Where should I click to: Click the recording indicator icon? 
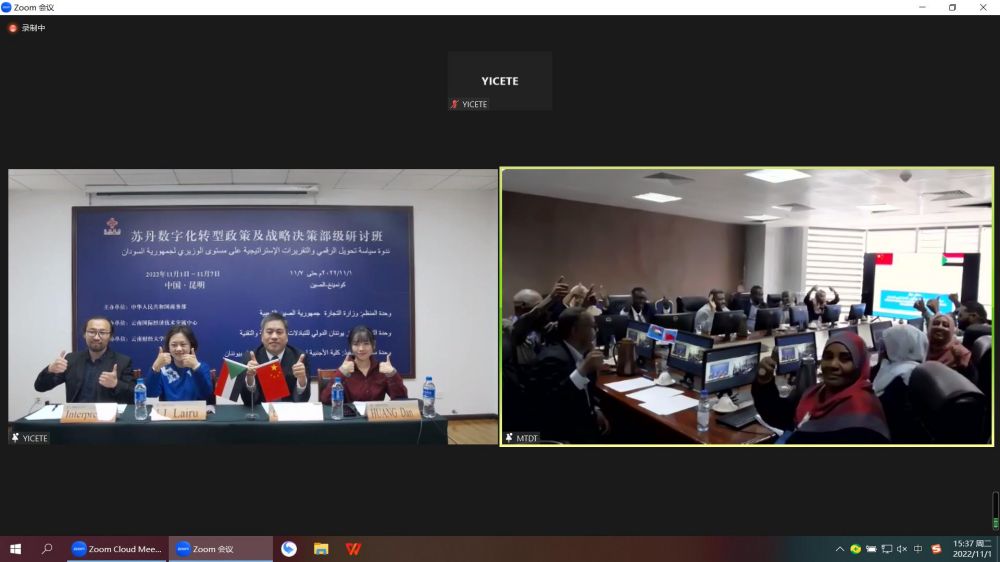click(13, 28)
